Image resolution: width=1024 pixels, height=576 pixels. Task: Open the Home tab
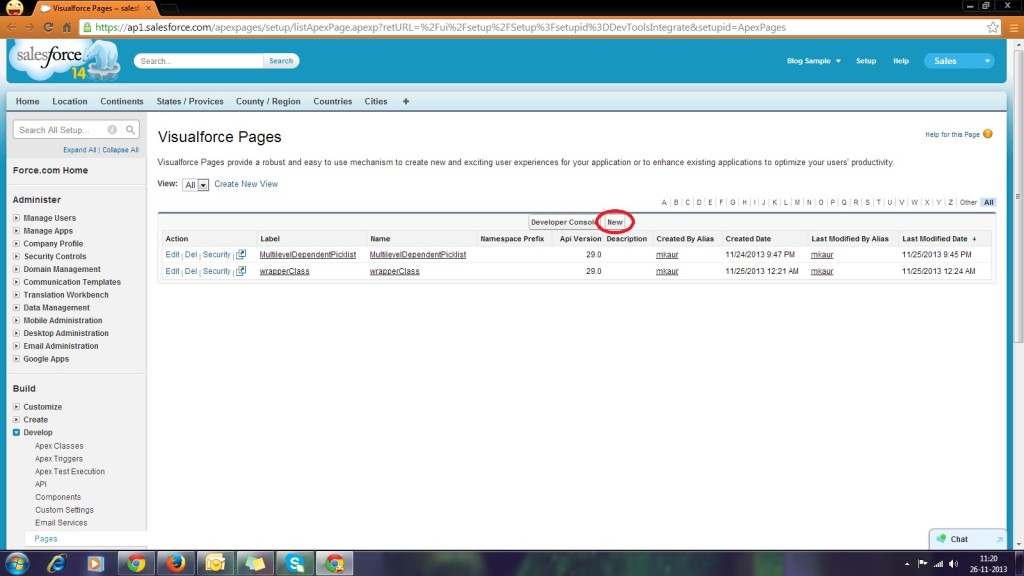(x=27, y=101)
